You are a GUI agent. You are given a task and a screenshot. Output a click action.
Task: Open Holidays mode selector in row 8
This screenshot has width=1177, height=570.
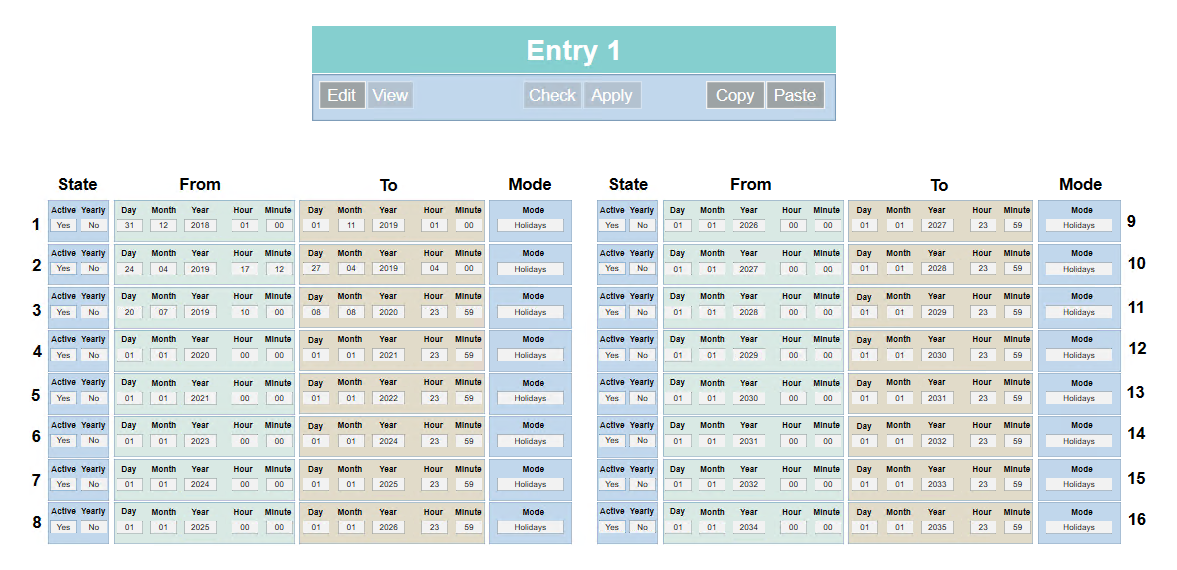click(530, 528)
